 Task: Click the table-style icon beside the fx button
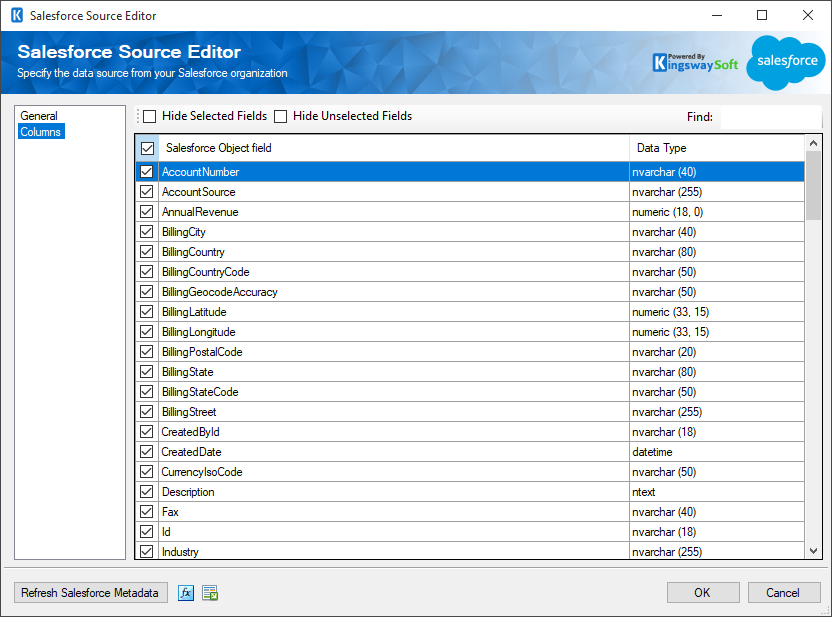tap(210, 593)
